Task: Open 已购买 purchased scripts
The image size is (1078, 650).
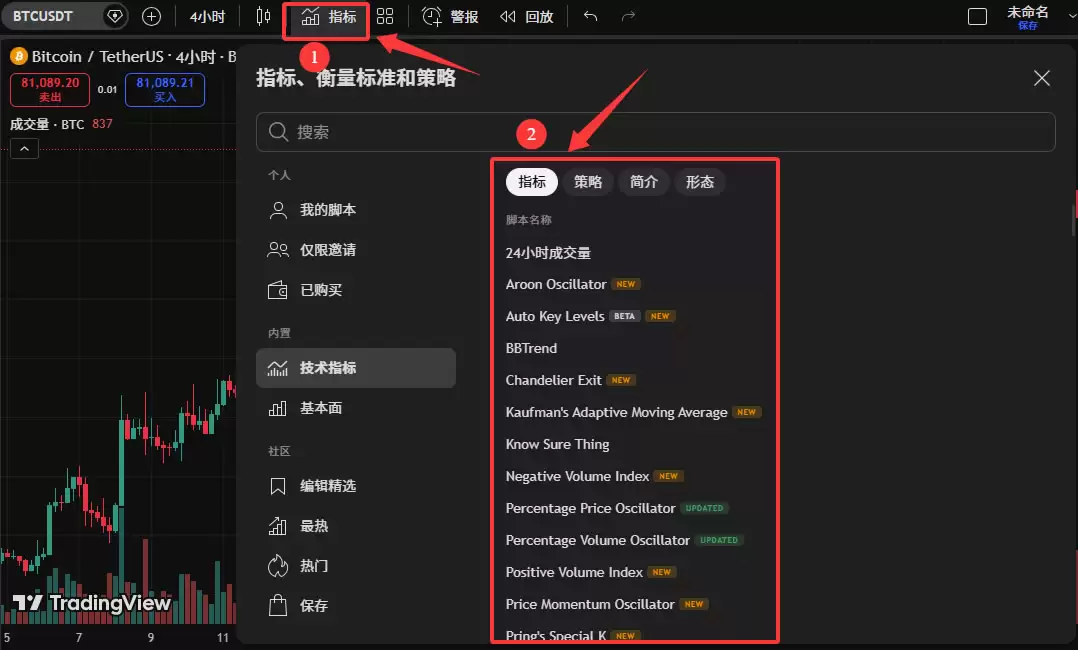Action: click(355, 290)
